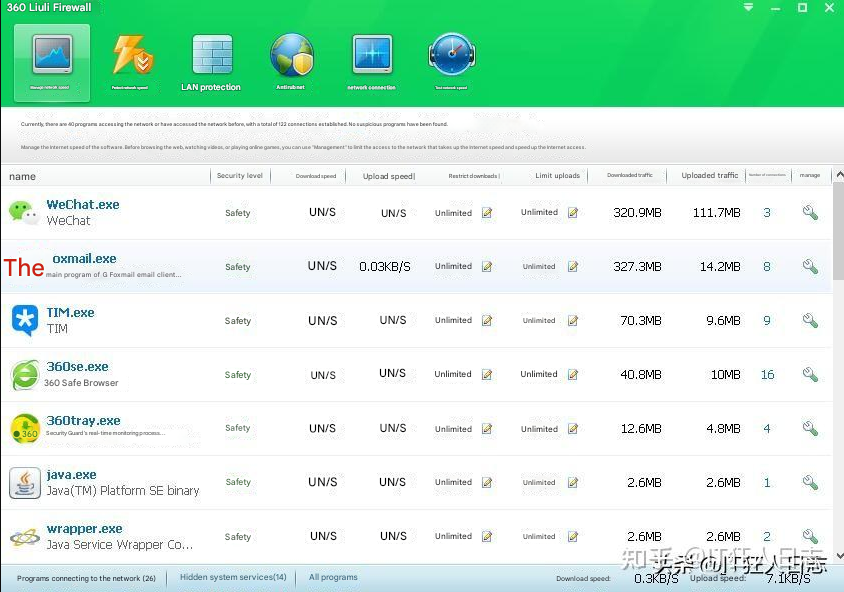This screenshot has height=592, width=844.
Task: Click the 360 Safe Browser icon
Action: click(x=25, y=375)
